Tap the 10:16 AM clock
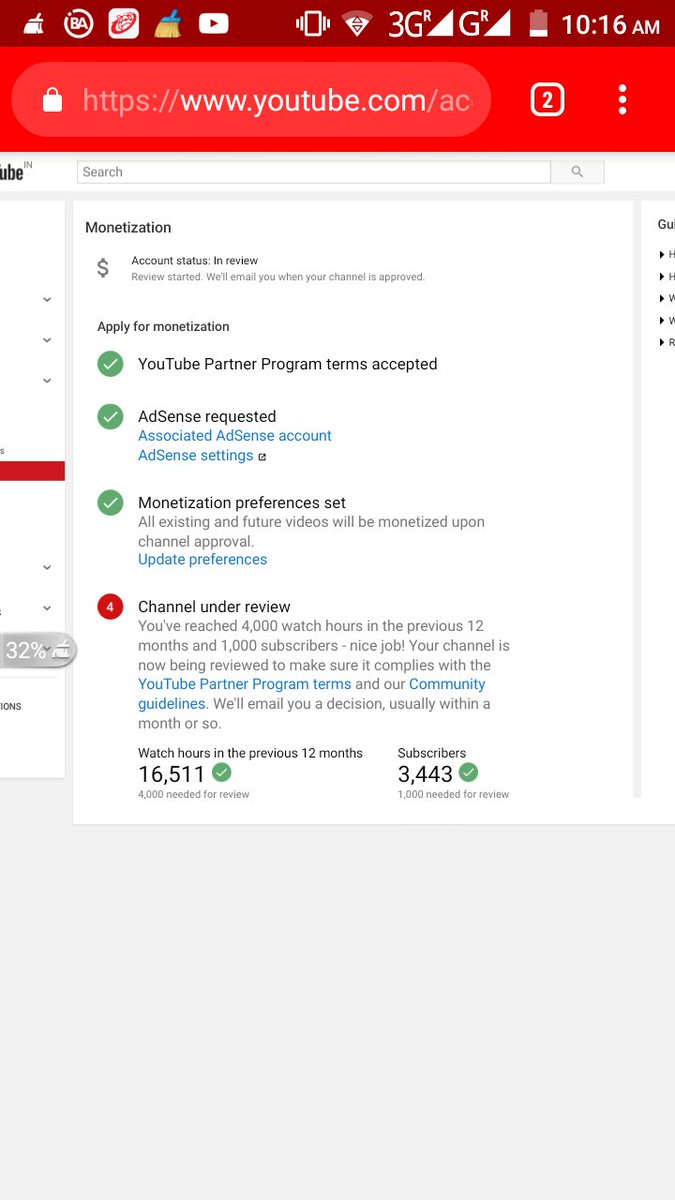The image size is (675, 1200). pyautogui.click(x=610, y=24)
